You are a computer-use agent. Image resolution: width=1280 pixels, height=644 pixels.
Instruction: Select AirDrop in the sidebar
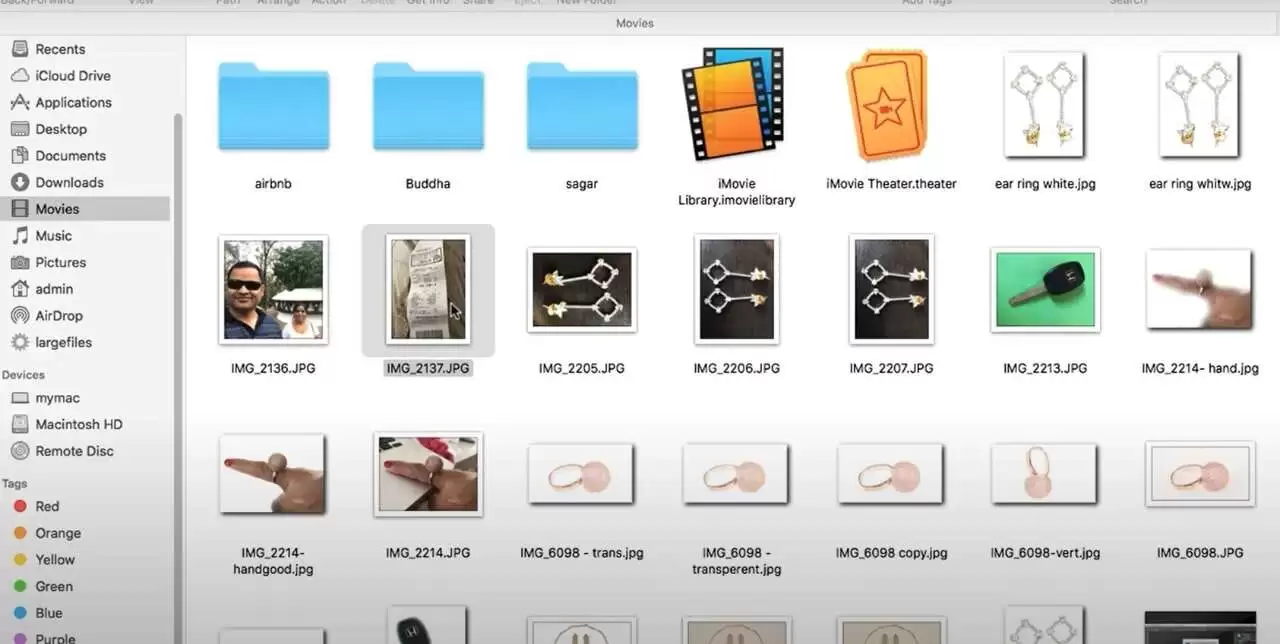[59, 315]
